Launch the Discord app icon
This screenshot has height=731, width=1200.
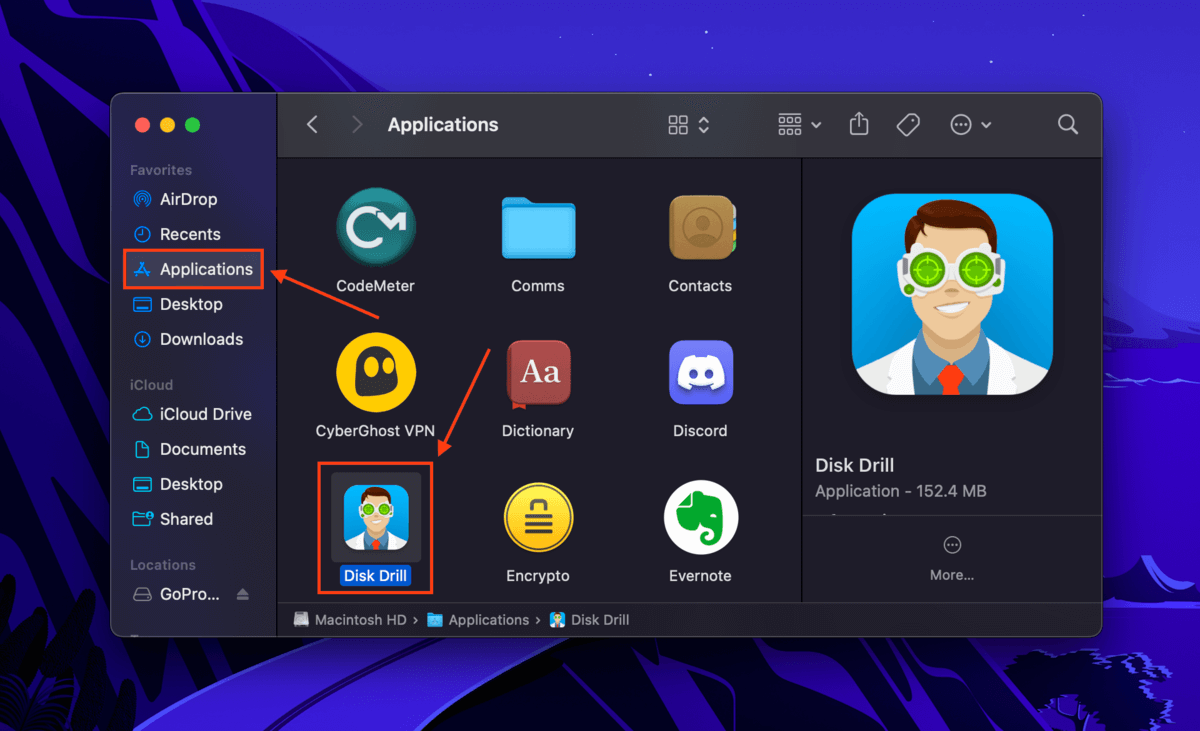(701, 373)
